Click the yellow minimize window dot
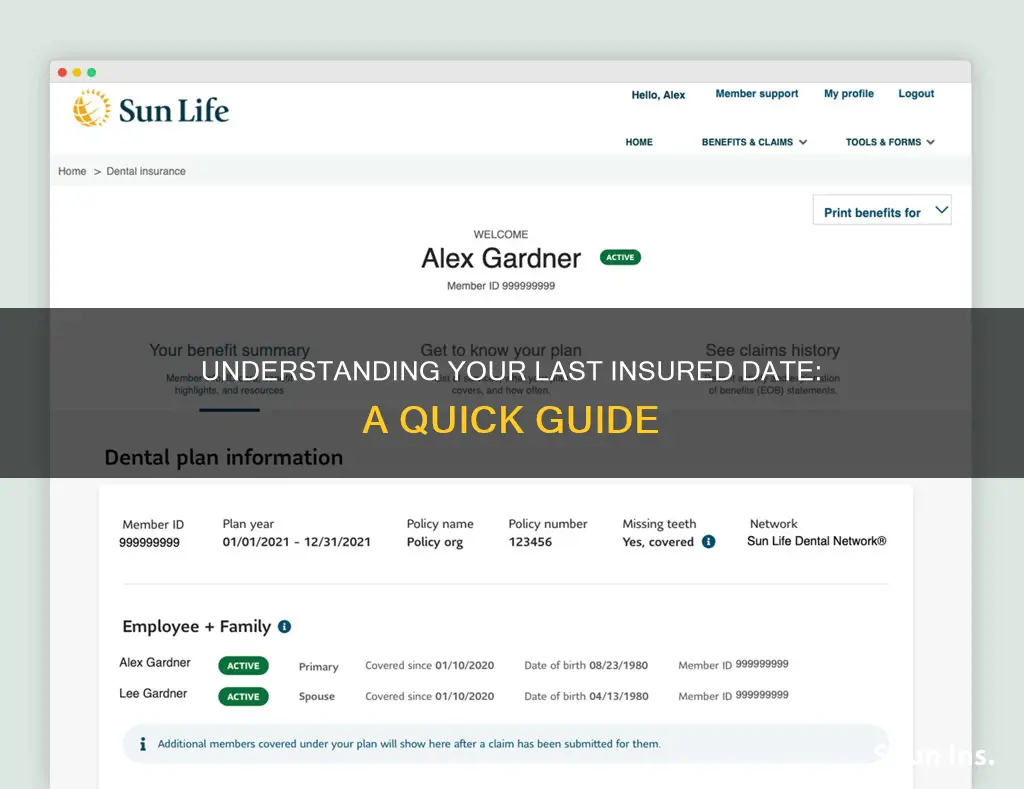Viewport: 1024px width, 789px height. pos(77,72)
